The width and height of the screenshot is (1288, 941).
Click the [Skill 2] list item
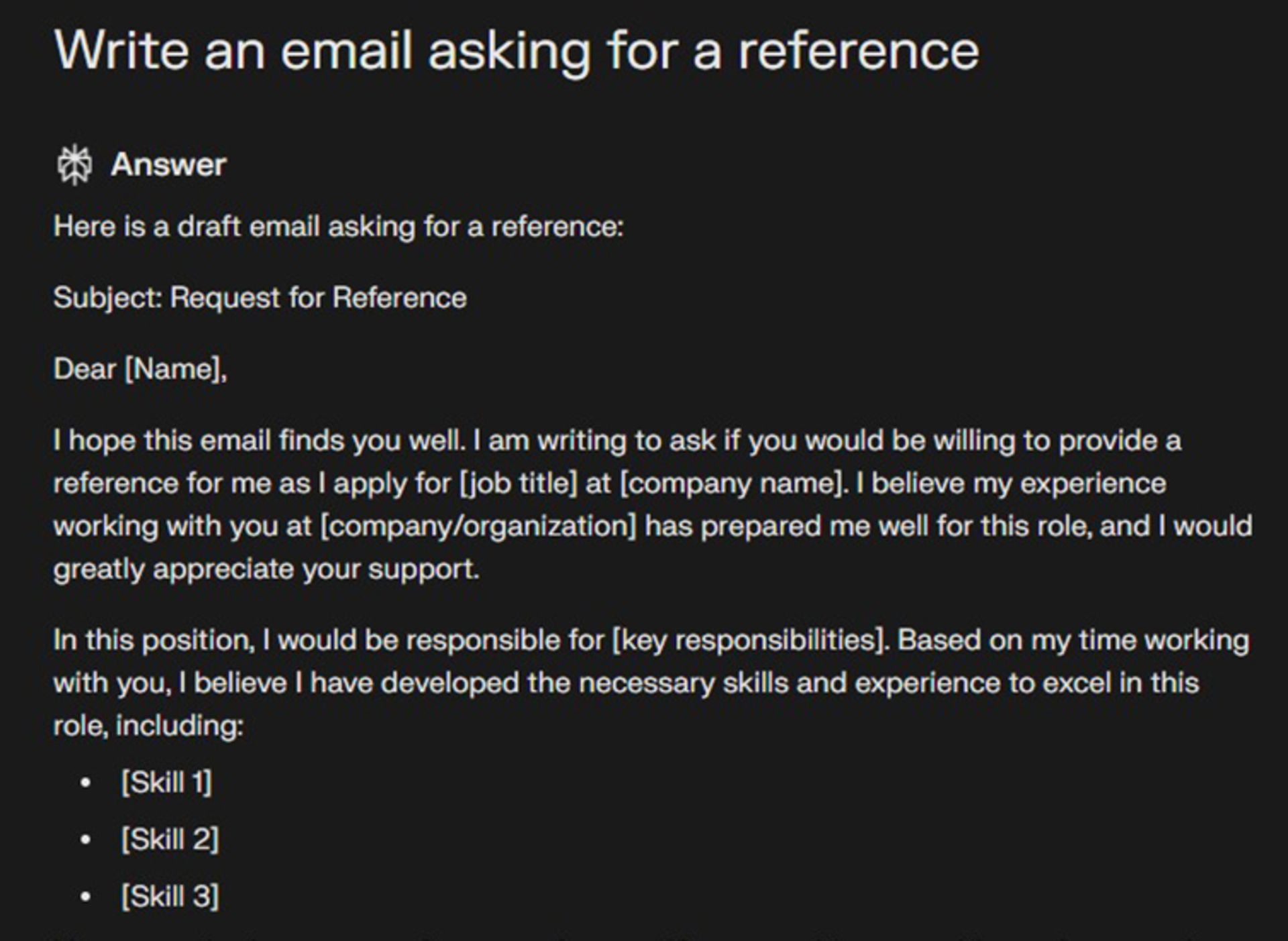click(170, 839)
